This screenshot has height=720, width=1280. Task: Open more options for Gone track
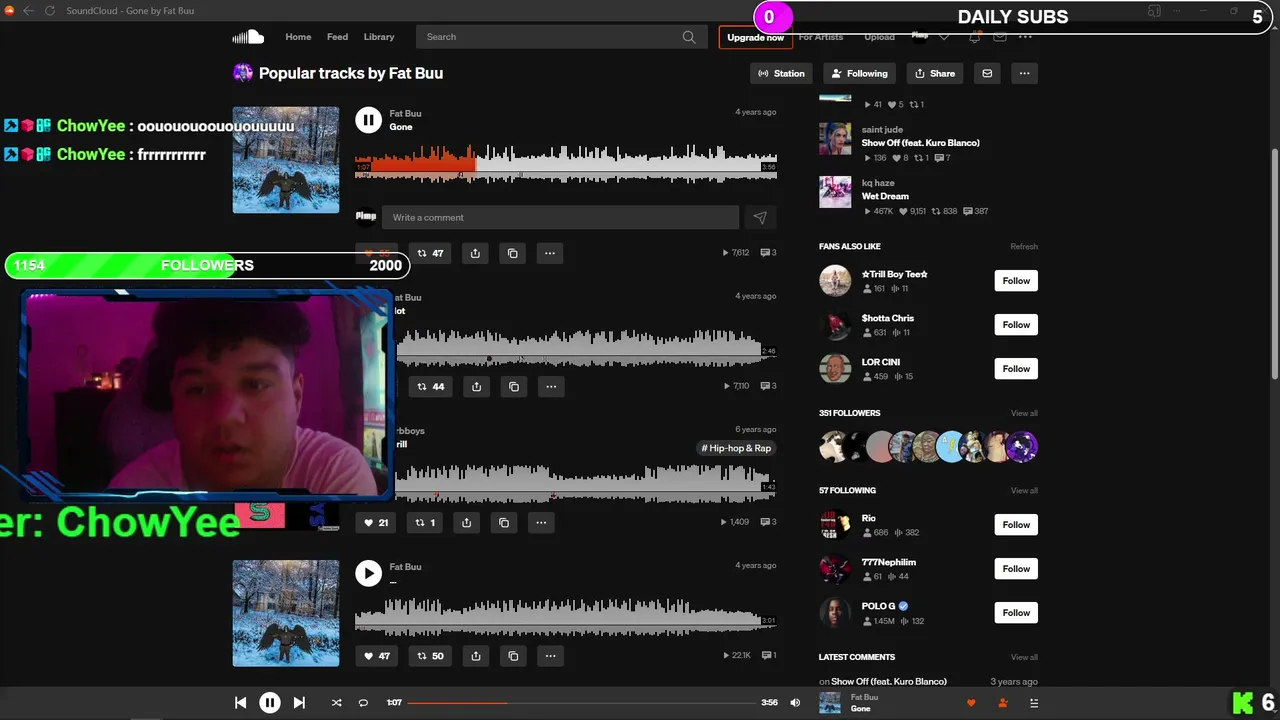(550, 253)
